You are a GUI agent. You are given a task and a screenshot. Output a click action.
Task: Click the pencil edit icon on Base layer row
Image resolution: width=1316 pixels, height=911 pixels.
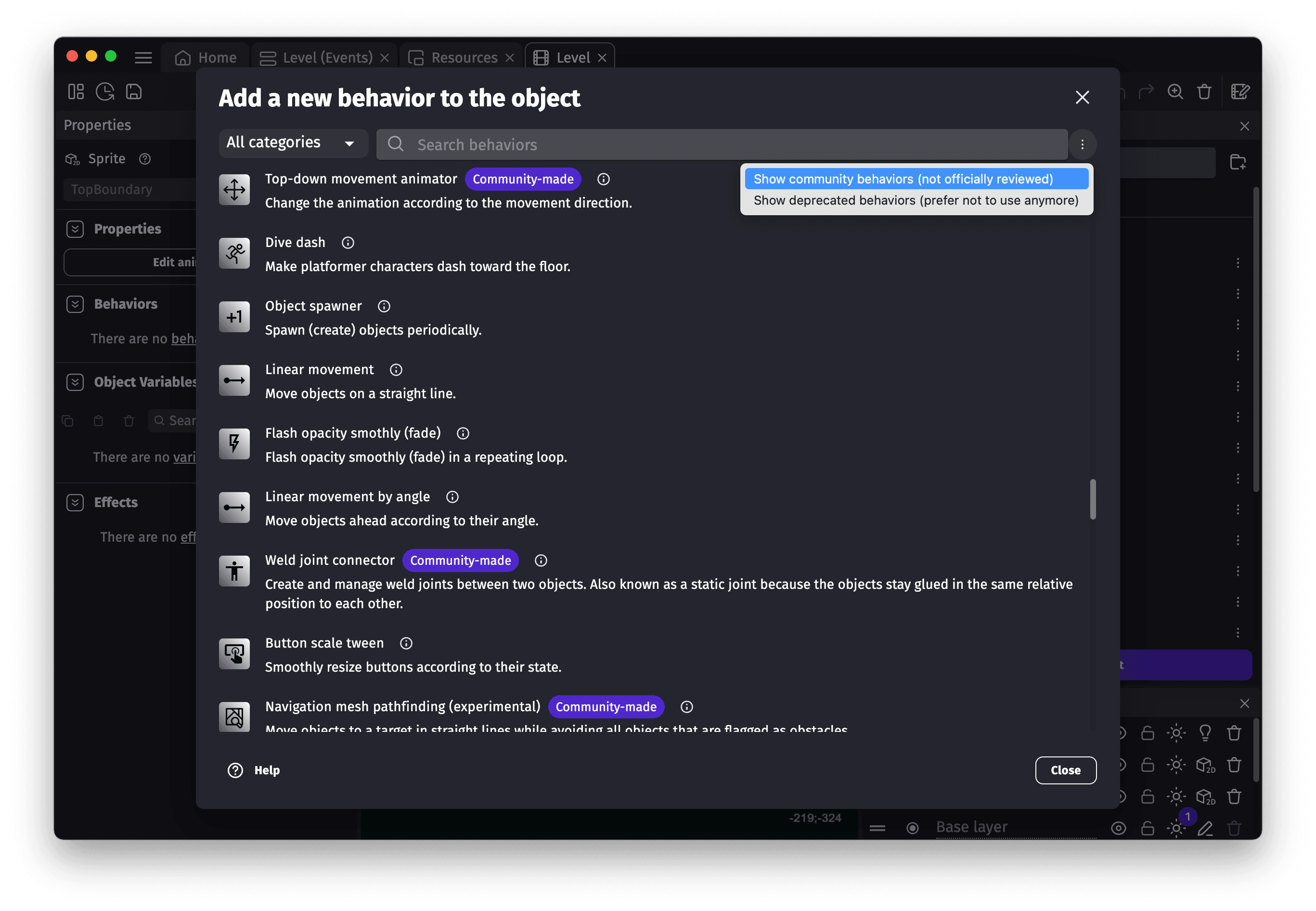1206,828
